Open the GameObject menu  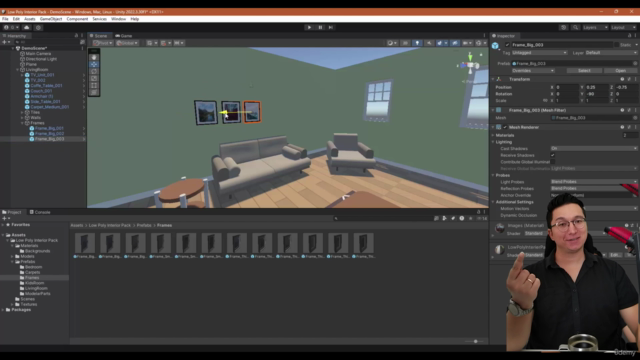click(x=51, y=19)
